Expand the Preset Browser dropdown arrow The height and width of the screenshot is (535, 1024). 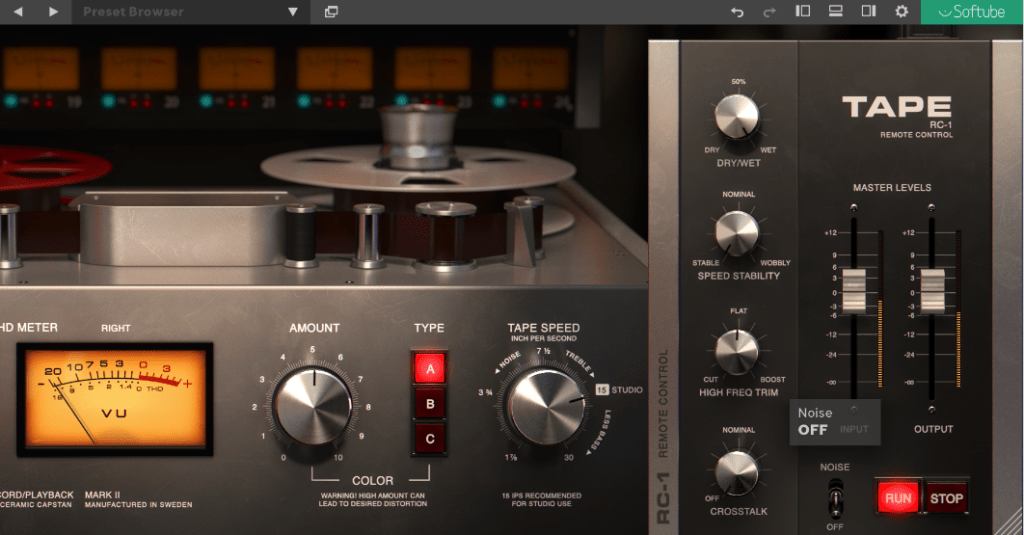click(x=293, y=12)
